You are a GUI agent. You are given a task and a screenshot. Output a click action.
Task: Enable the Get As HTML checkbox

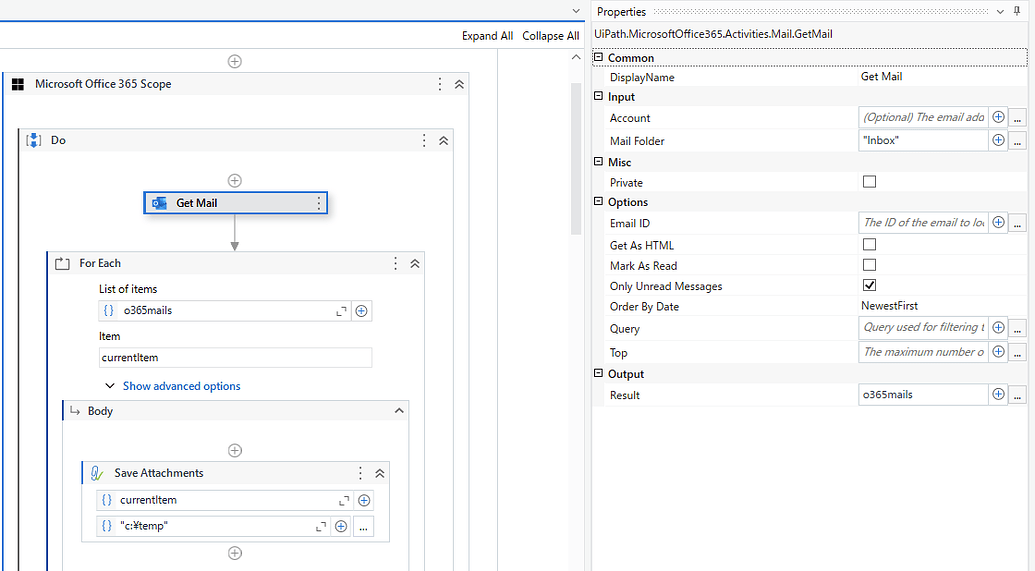[869, 244]
